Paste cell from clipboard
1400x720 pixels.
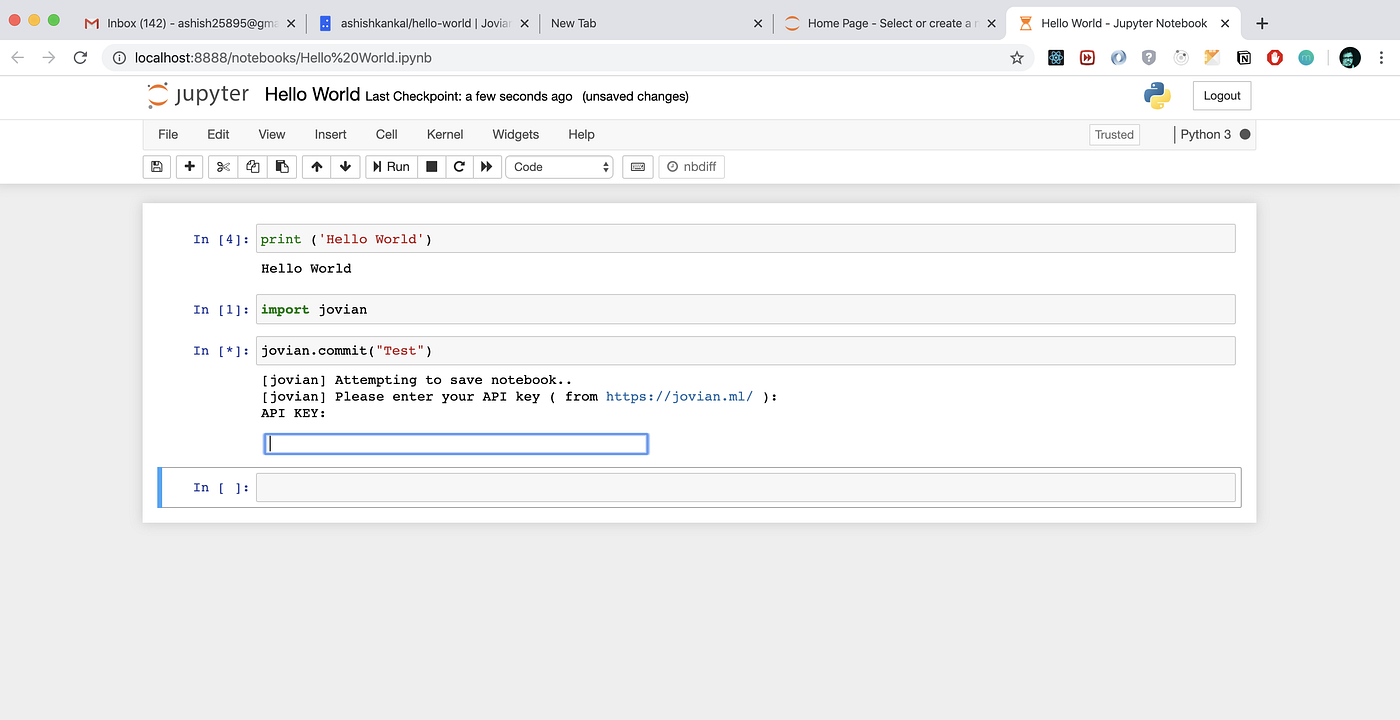pos(282,166)
